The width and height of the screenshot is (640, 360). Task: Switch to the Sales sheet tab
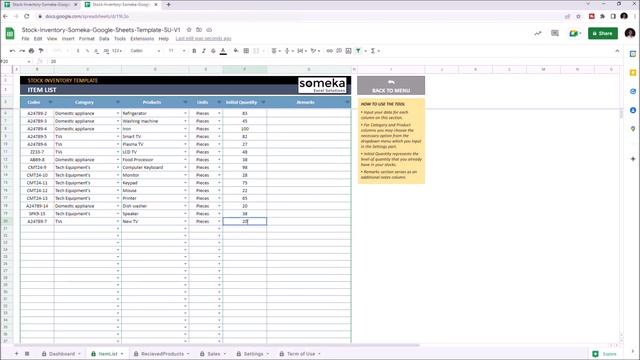pyautogui.click(x=213, y=354)
